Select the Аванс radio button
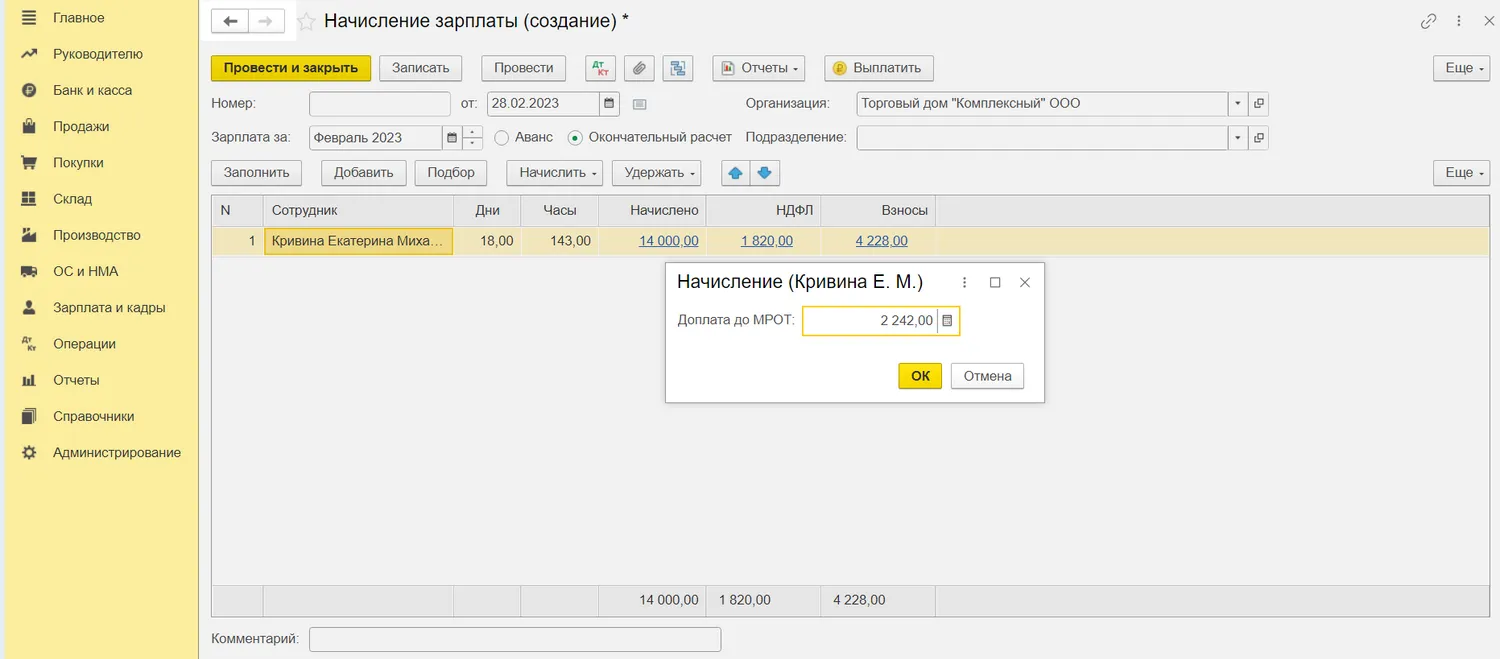Screen dimensions: 1500x659 pyautogui.click(x=502, y=138)
